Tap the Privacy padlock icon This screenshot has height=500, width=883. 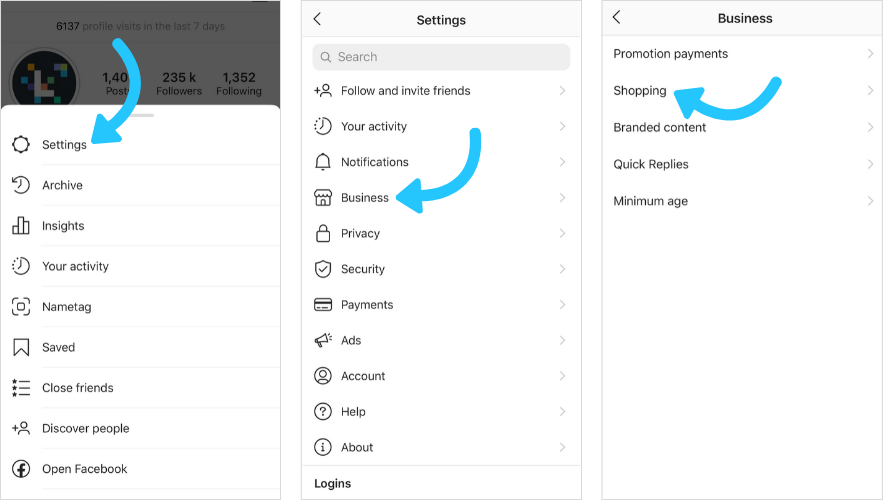point(323,233)
